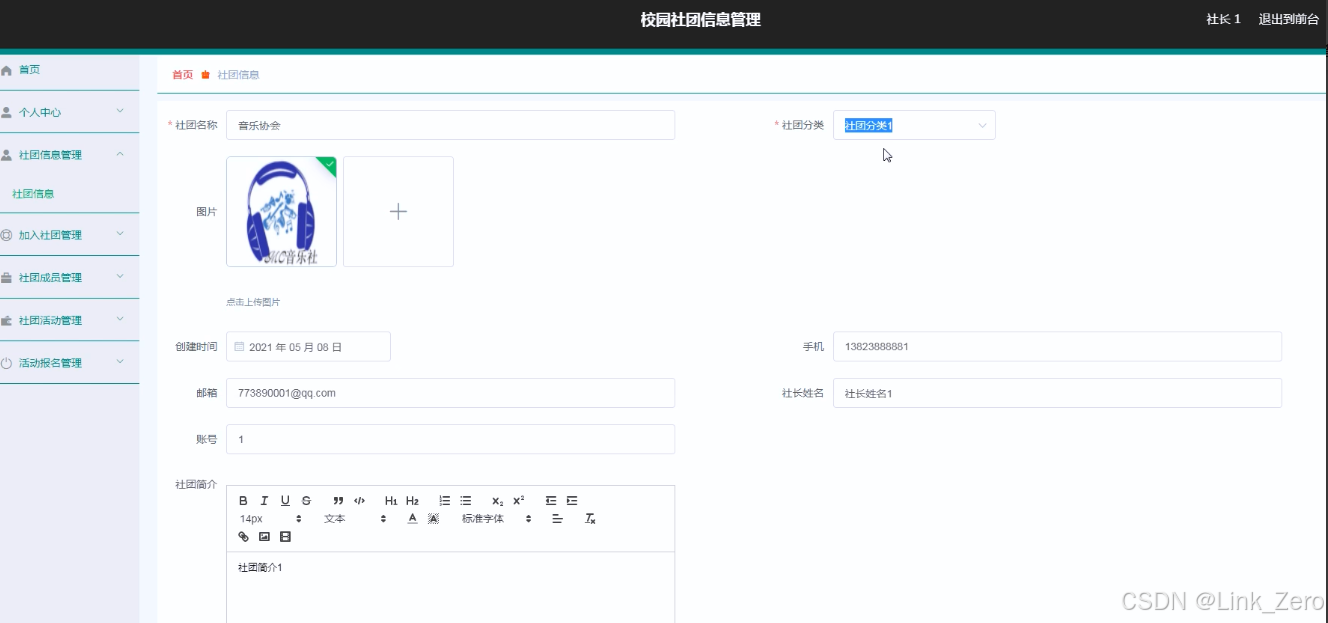Expand the 社团成员管理 sidebar menu
Viewport: 1328px width, 623px height.
pos(69,278)
